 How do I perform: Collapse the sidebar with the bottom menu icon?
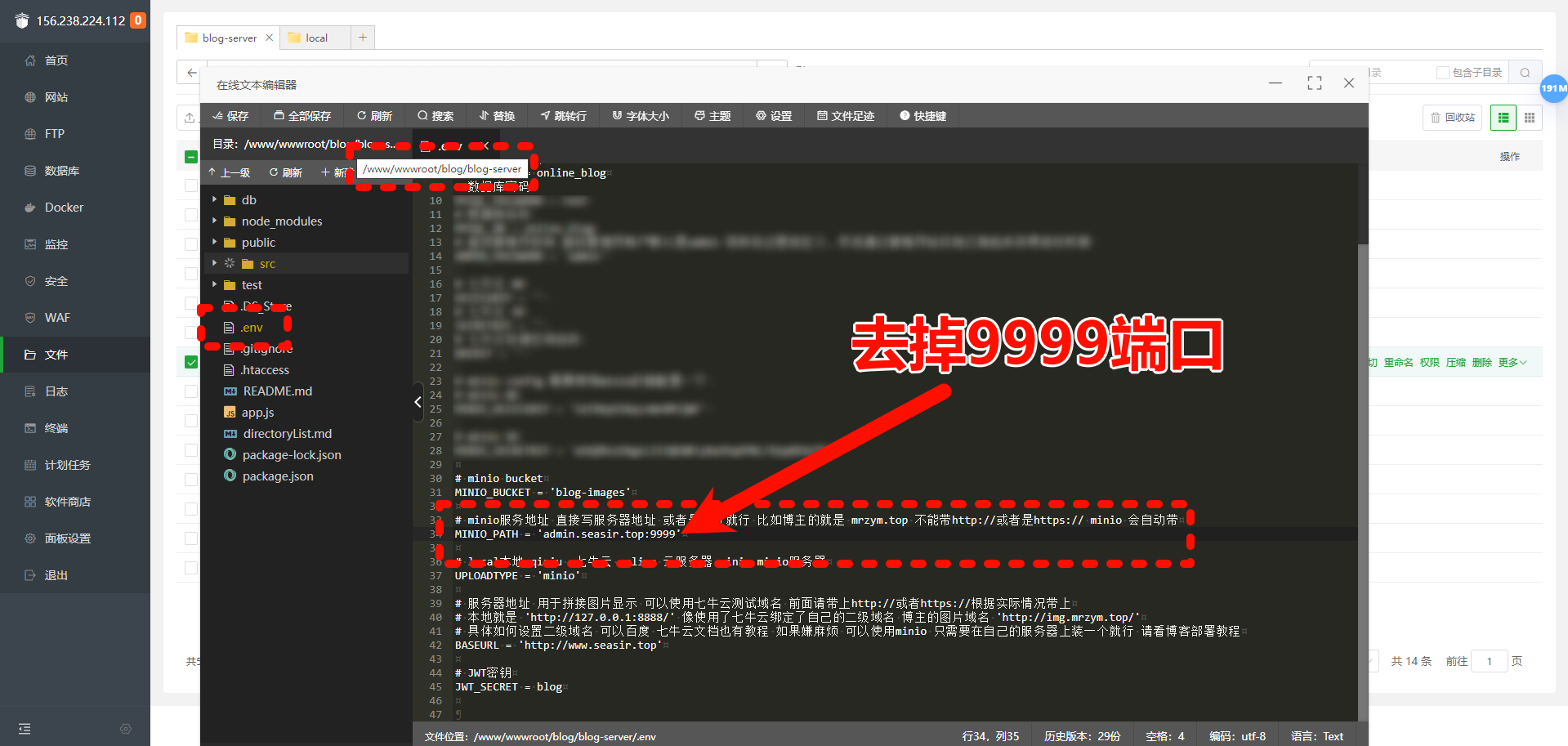[x=25, y=729]
